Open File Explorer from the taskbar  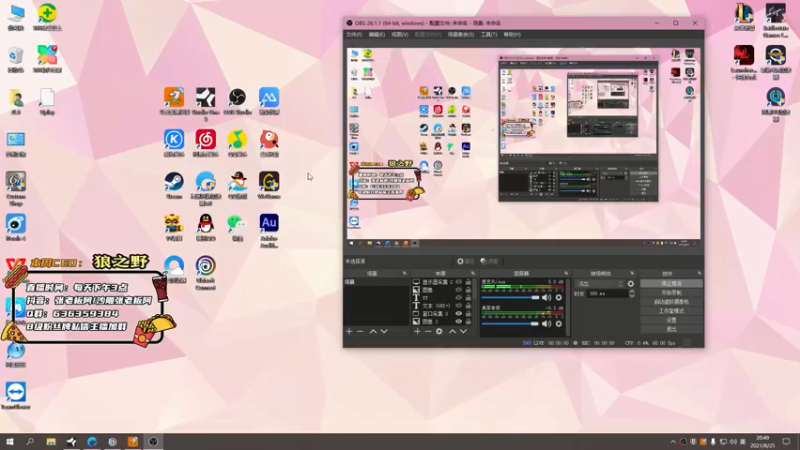click(51, 442)
